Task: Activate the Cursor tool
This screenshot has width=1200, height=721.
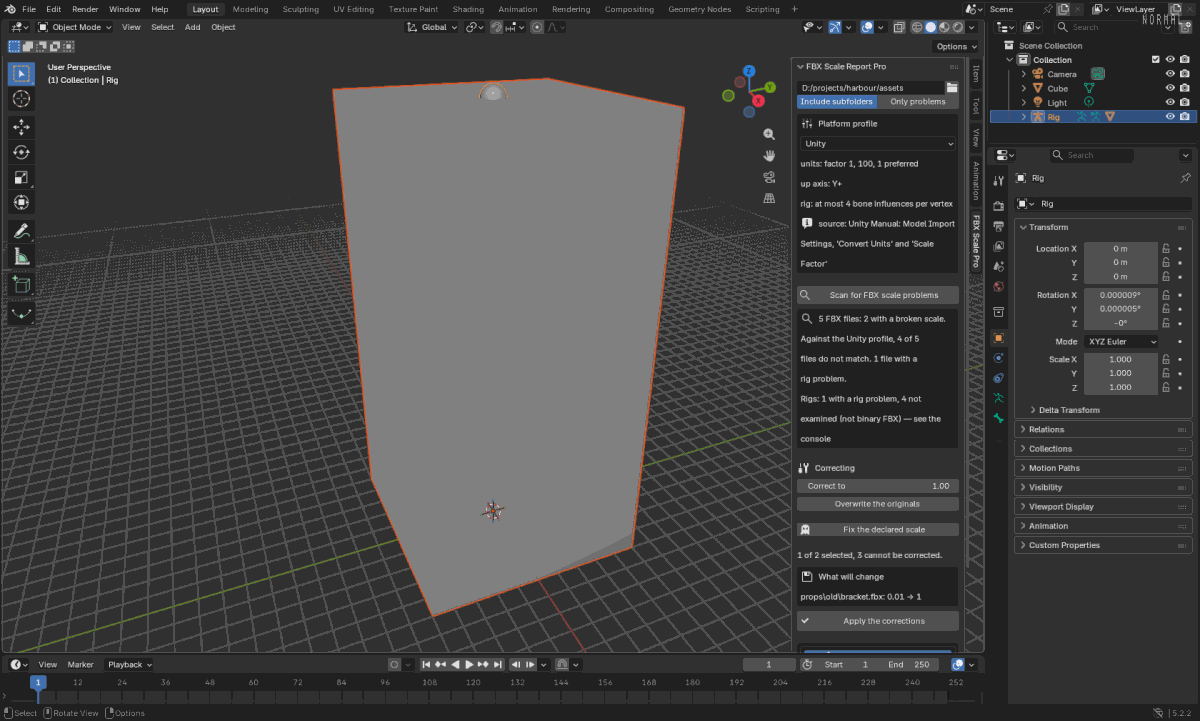Action: click(21, 99)
